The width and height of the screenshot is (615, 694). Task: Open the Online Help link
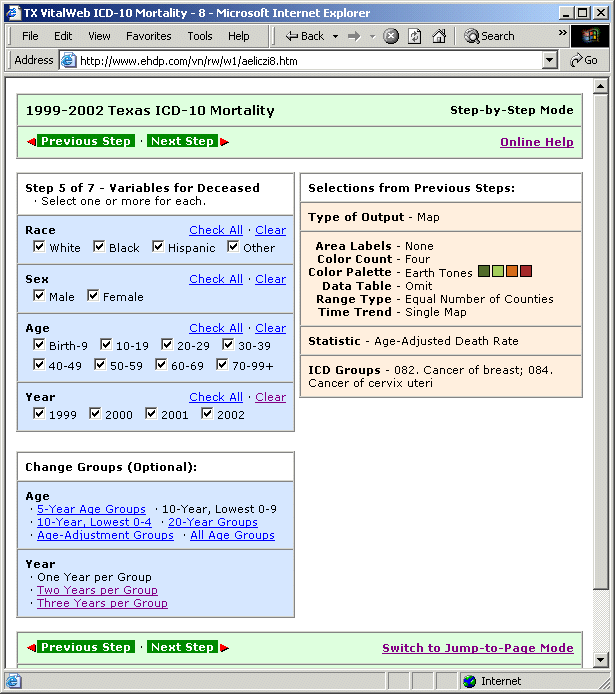[x=536, y=142]
